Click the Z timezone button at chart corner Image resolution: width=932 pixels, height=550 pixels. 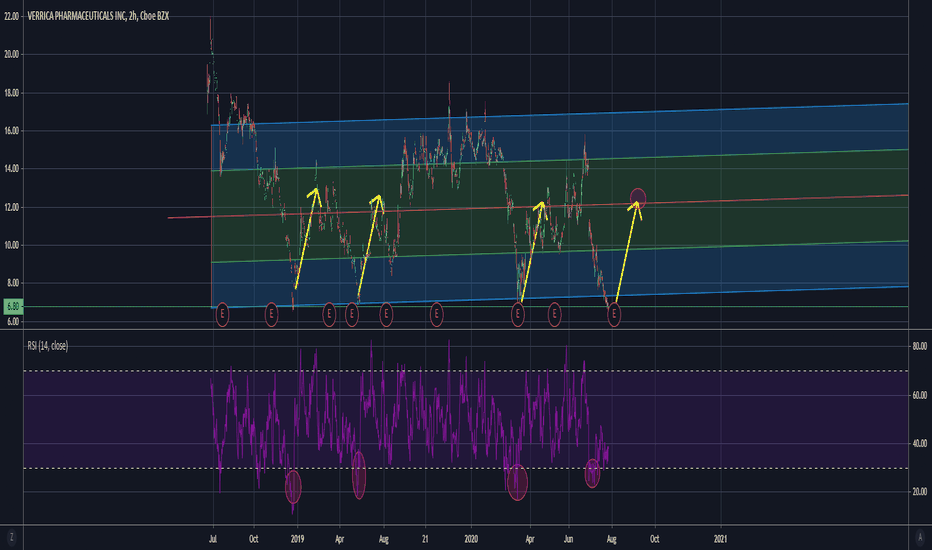point(11,538)
